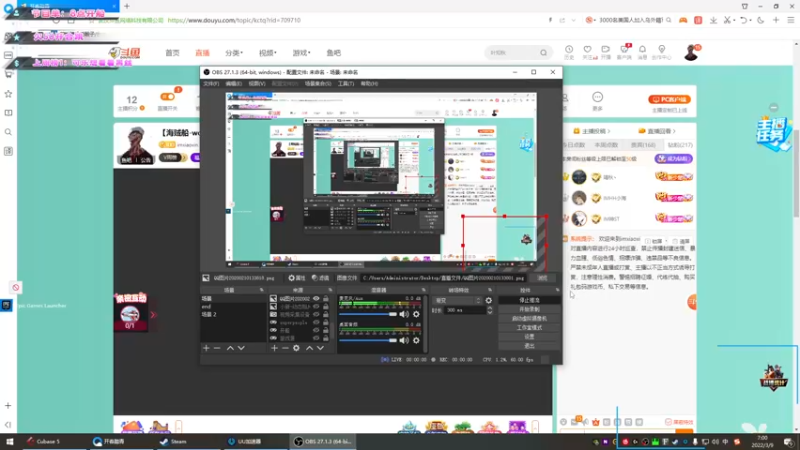Toggle the Douyu live stream switch
Image resolution: width=800 pixels, height=450 pixels.
167,96
